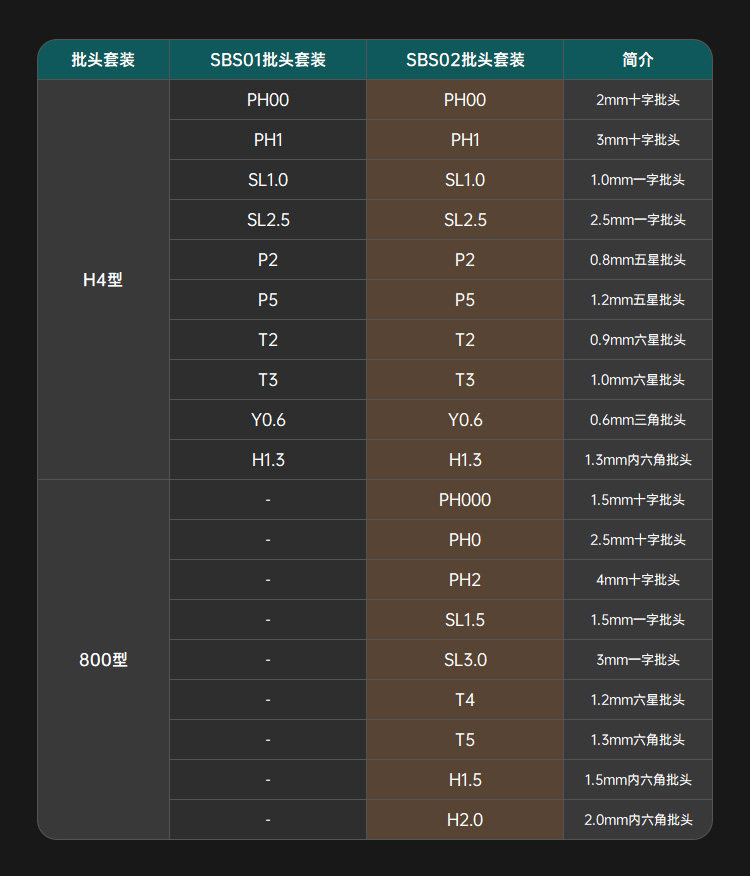Viewport: 750px width, 876px height.
Task: Click the PH000 cell
Action: (465, 500)
